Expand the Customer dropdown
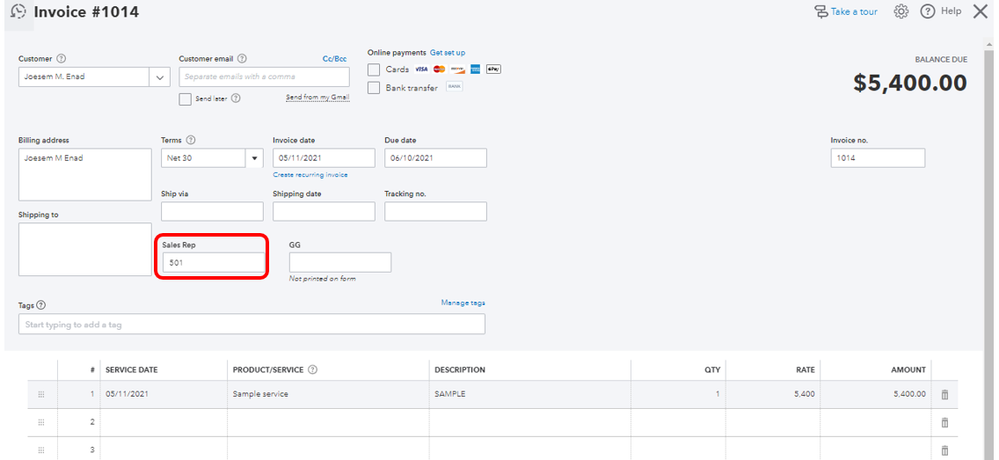The image size is (999, 460). coord(160,77)
